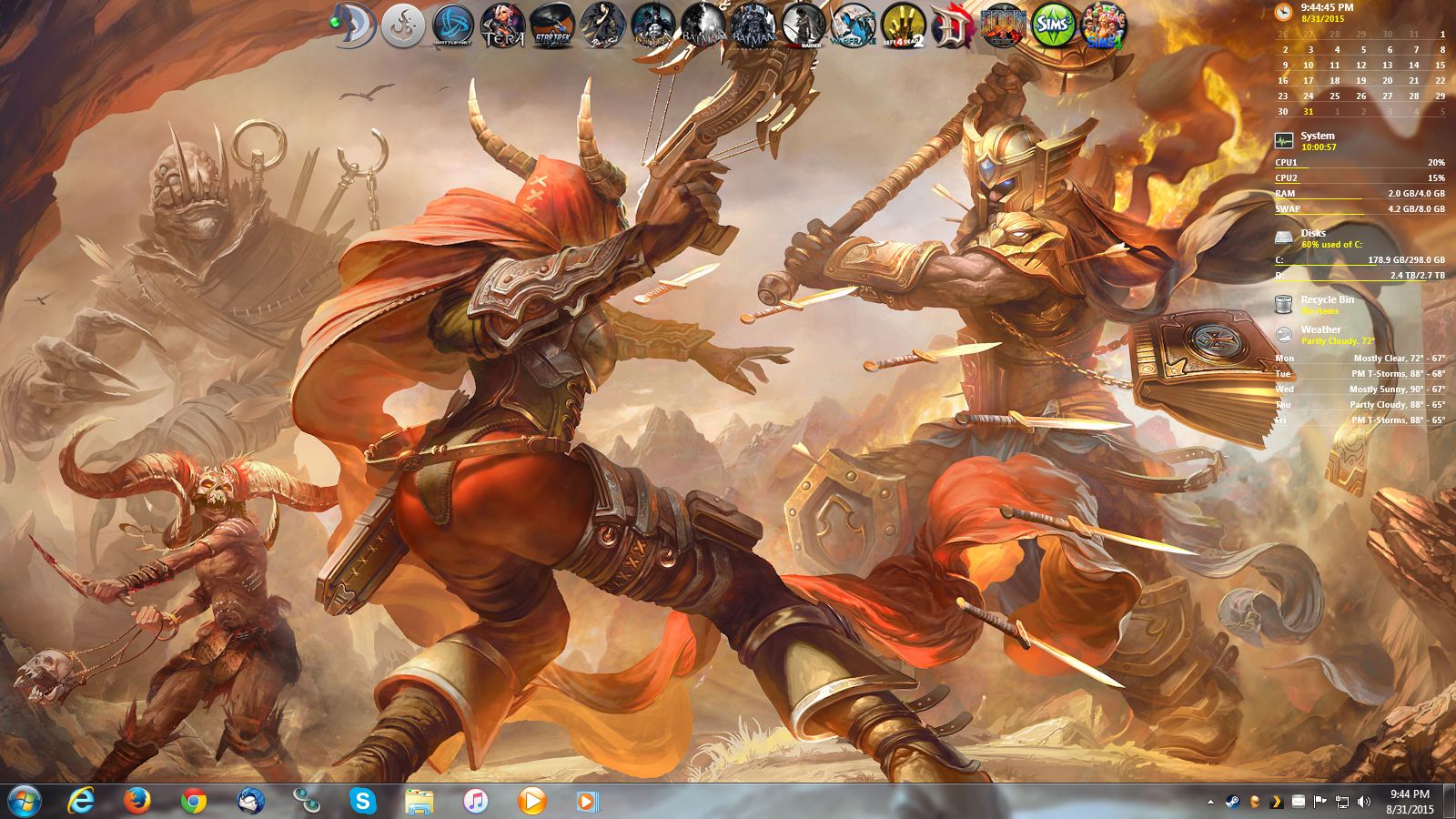This screenshot has width=1456, height=819.
Task: Click the D: 2.4 TB/2.7 TB row
Action: click(1360, 275)
